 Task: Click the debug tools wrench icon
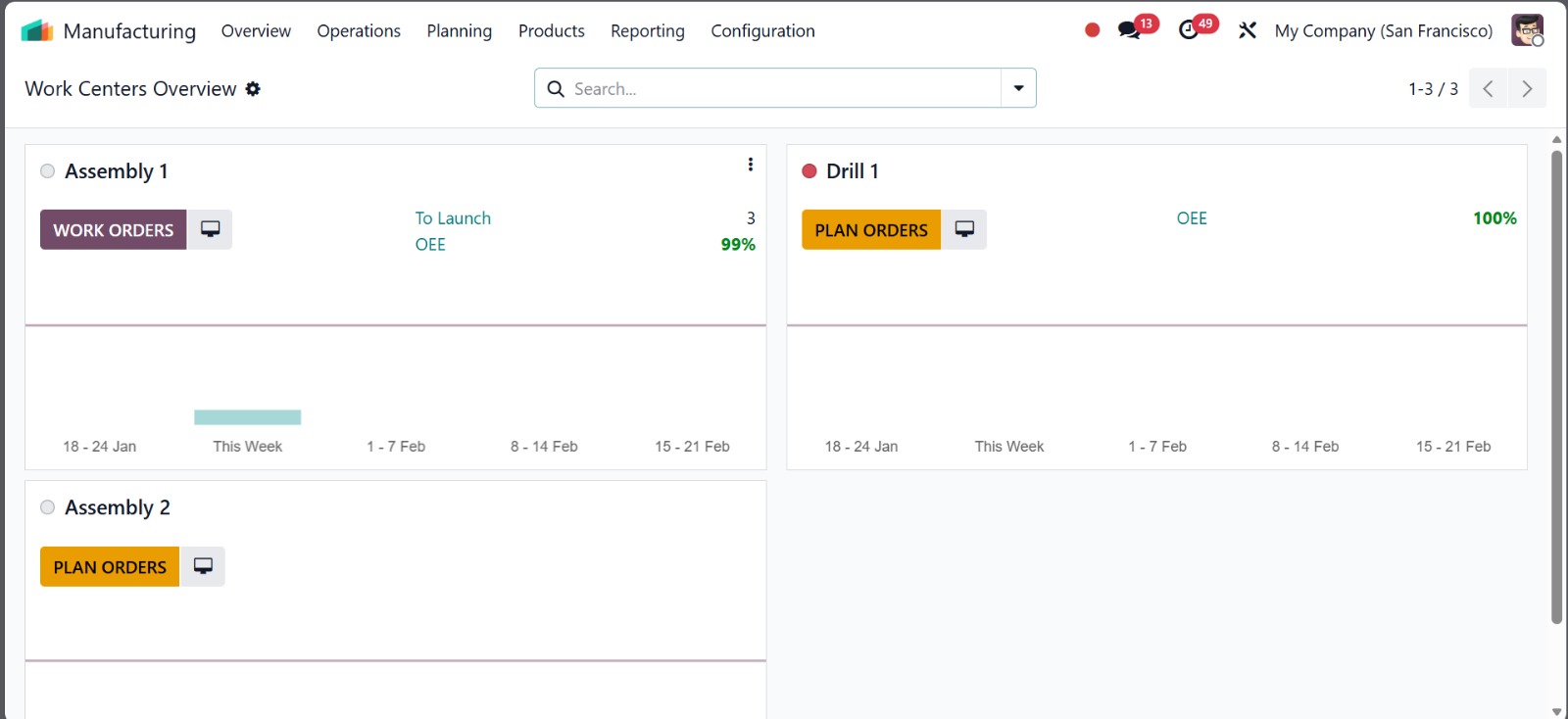tap(1247, 30)
